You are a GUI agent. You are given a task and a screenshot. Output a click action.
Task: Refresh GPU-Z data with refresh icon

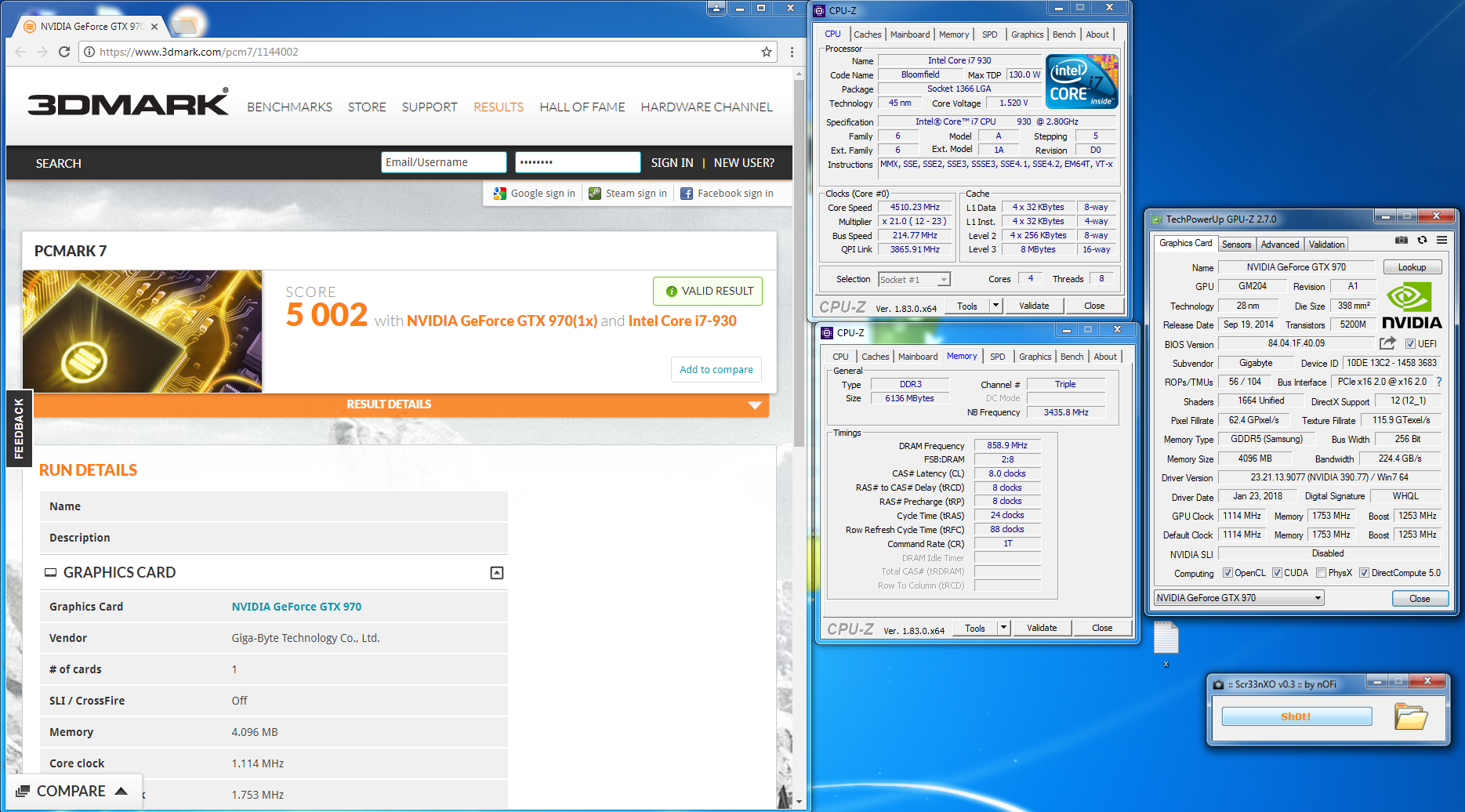[1422, 240]
